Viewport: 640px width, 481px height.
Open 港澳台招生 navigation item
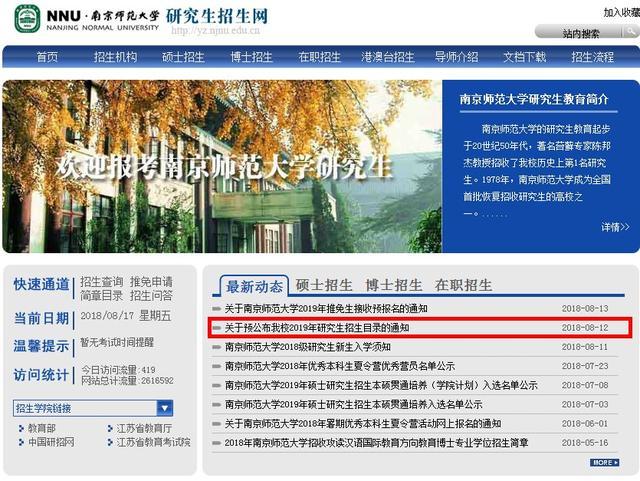[x=388, y=57]
